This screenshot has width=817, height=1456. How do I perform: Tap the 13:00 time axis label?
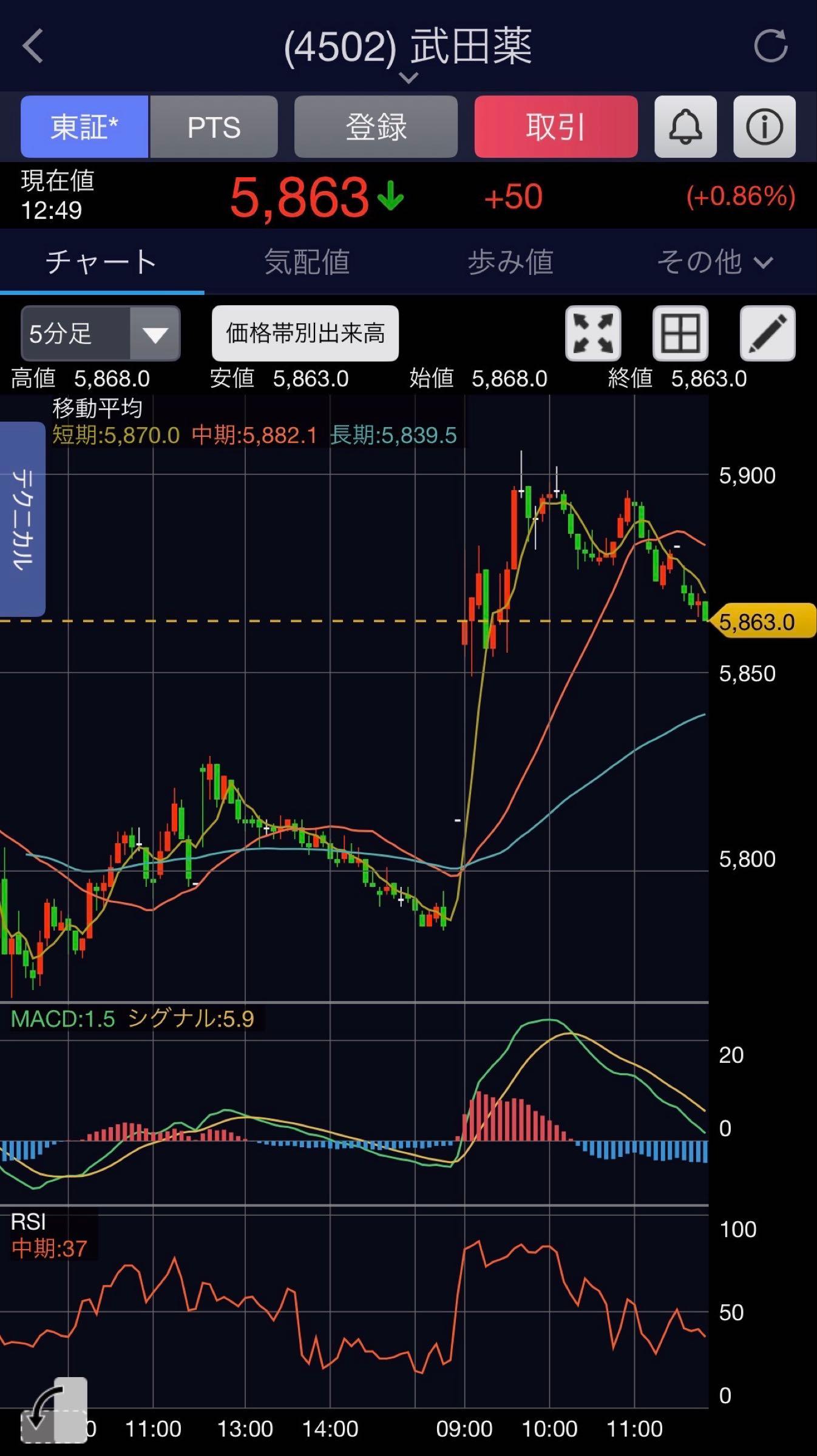[245, 1429]
